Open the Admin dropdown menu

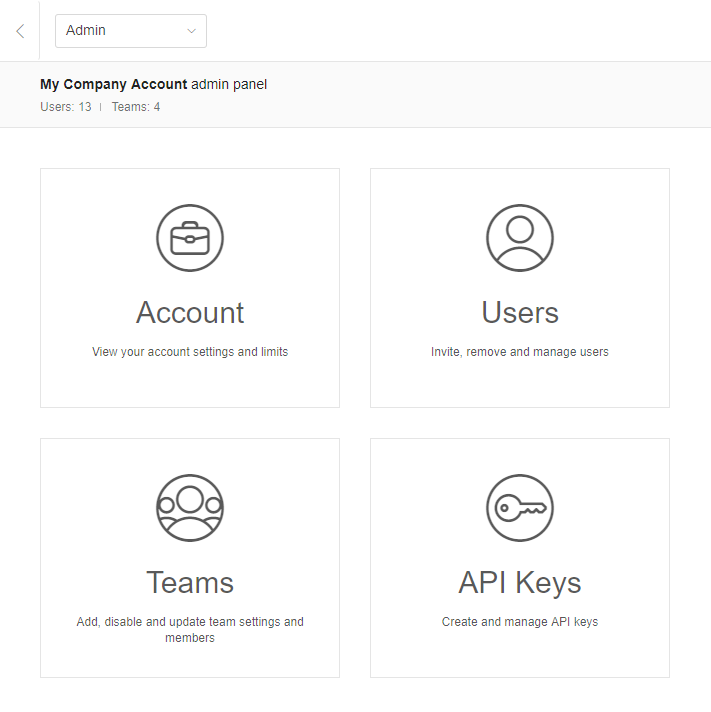pyautogui.click(x=130, y=31)
